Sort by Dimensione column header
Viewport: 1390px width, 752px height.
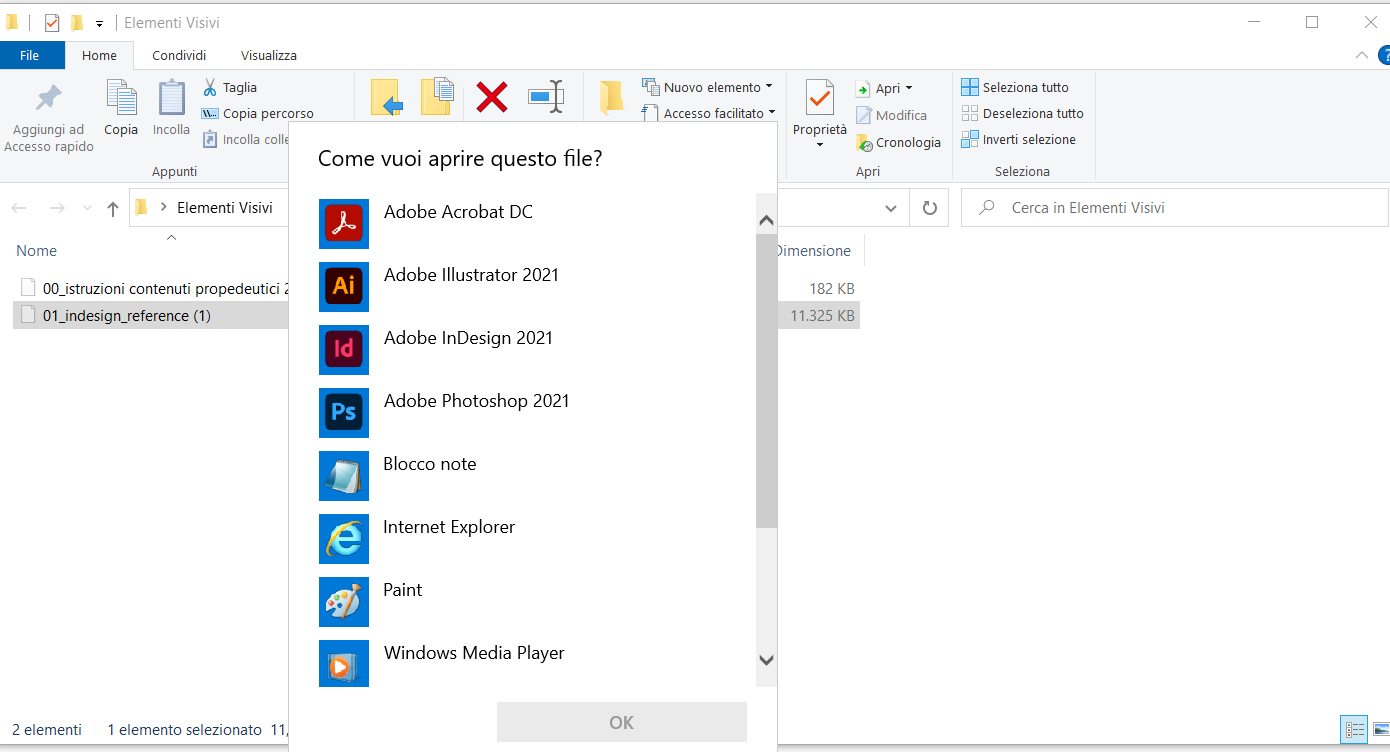click(x=813, y=251)
